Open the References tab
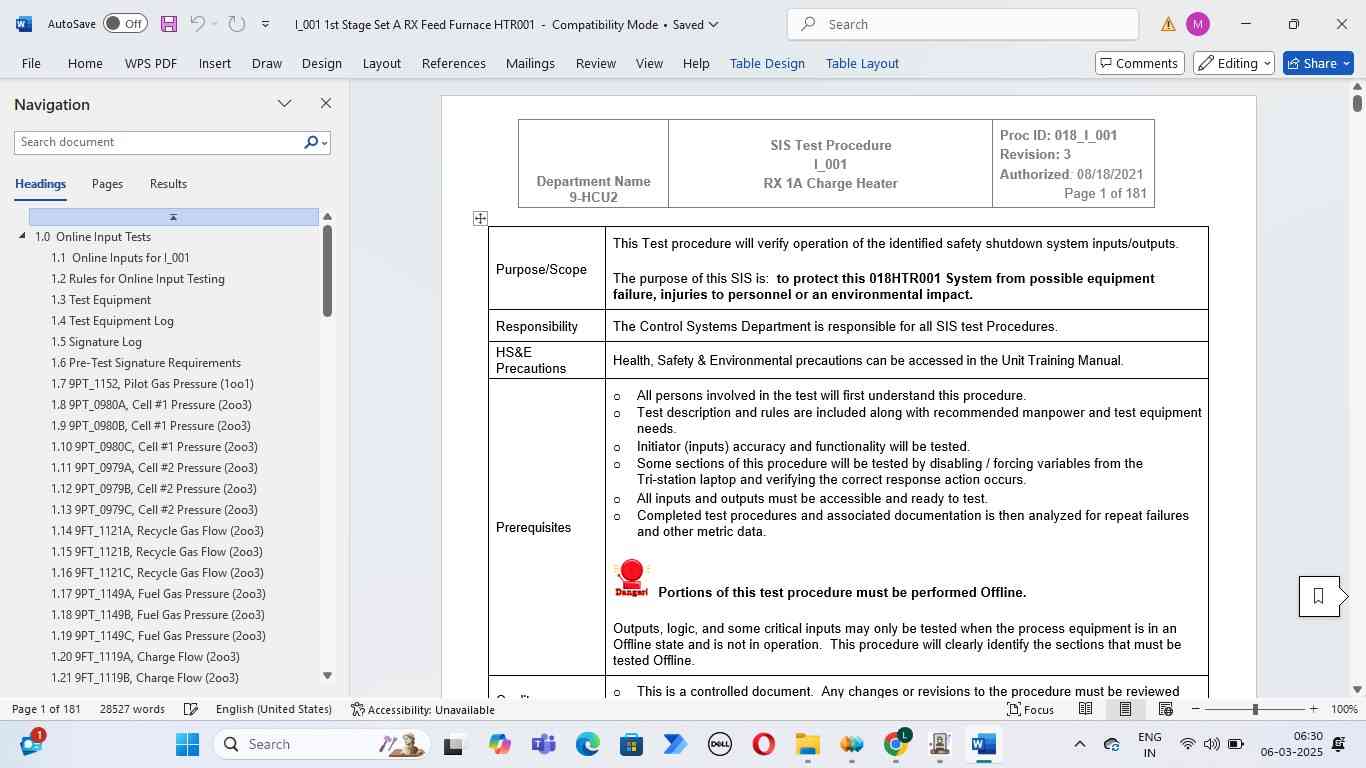Viewport: 1366px width, 768px height. [454, 63]
